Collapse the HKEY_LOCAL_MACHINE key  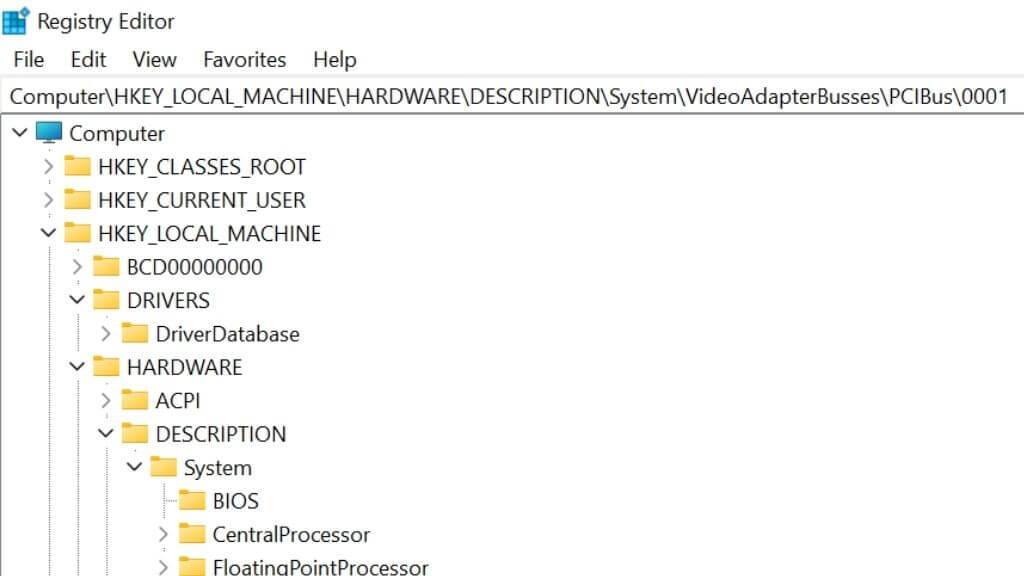[48, 233]
